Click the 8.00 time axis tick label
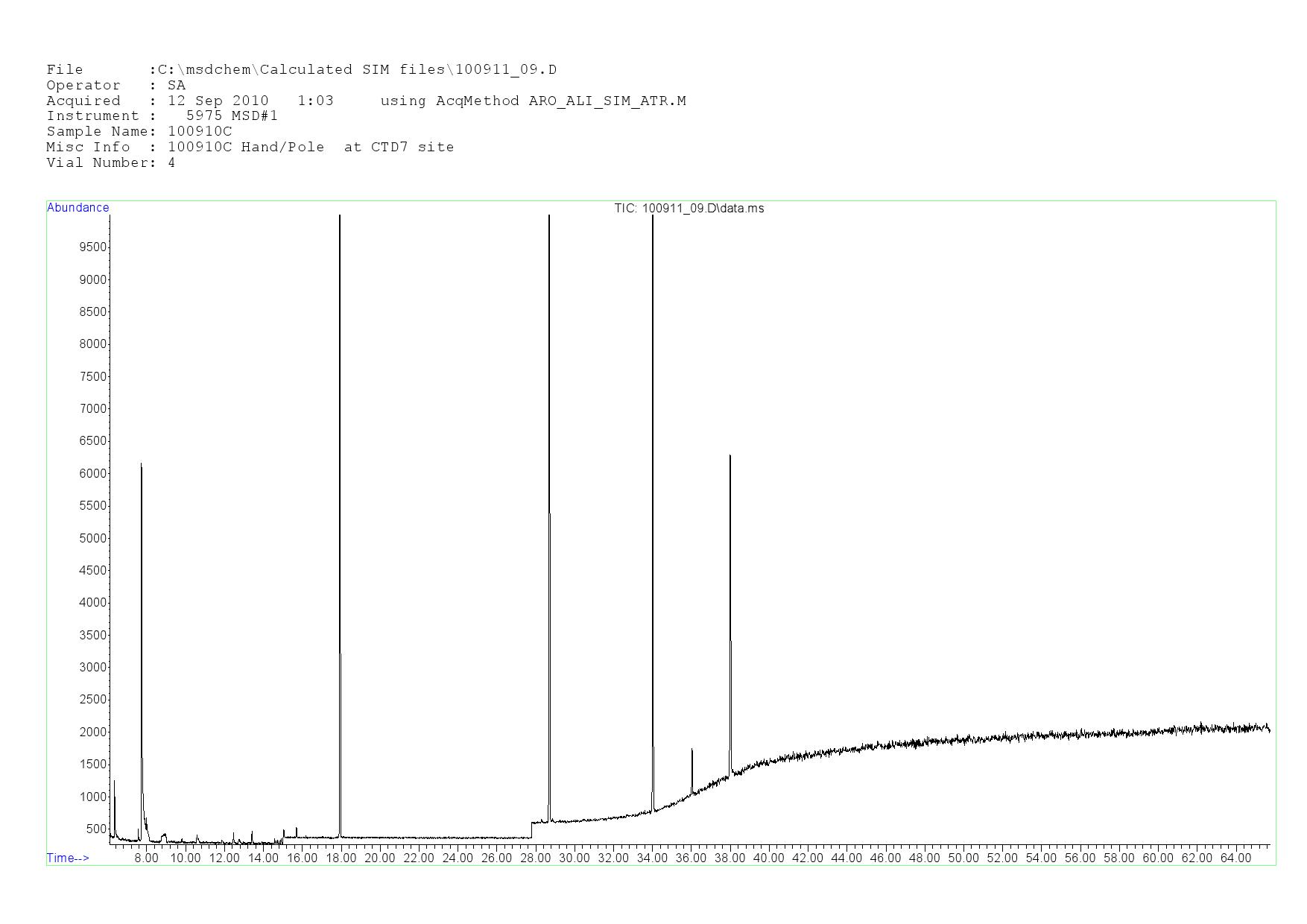Screen dimensions: 1307x924 pos(146,858)
